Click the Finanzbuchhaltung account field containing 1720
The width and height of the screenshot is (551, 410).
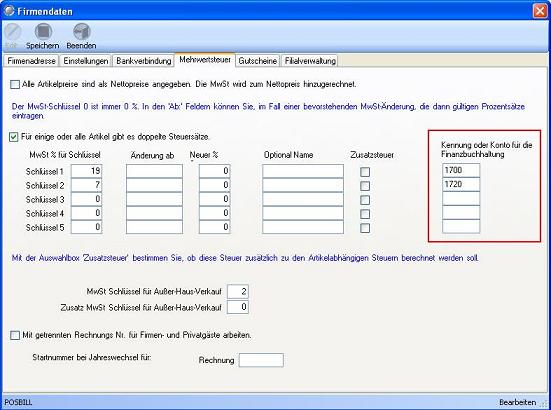click(x=461, y=184)
